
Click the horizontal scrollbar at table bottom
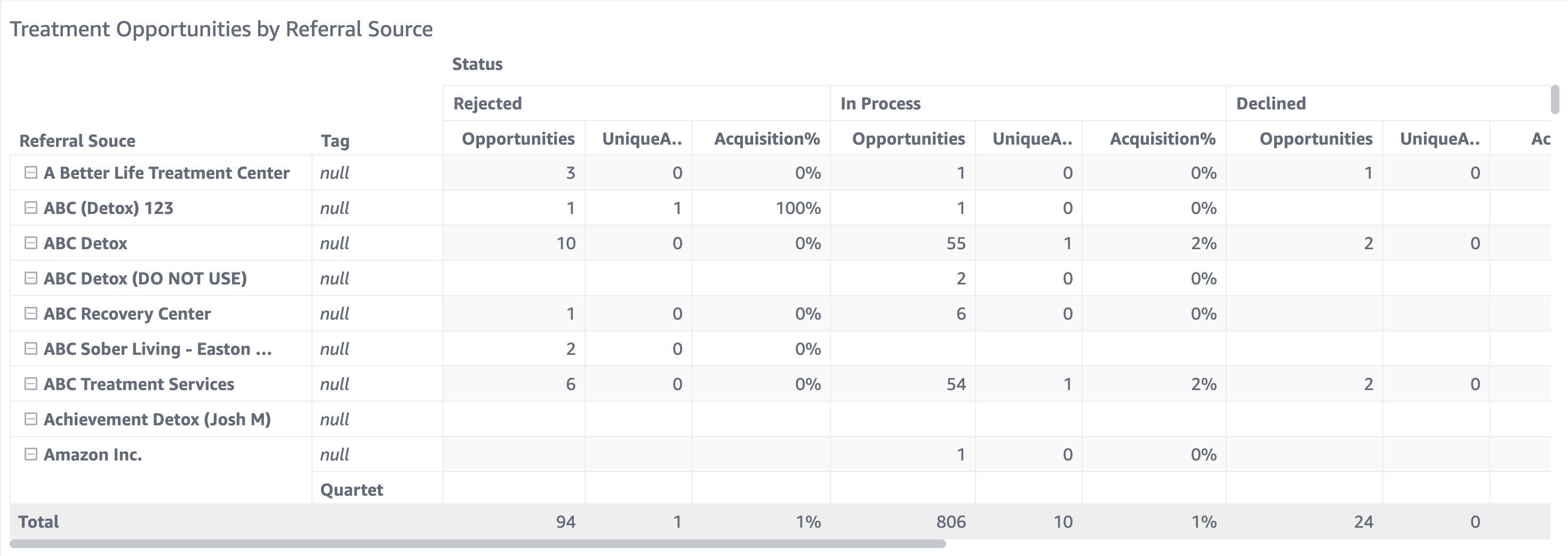(x=478, y=544)
